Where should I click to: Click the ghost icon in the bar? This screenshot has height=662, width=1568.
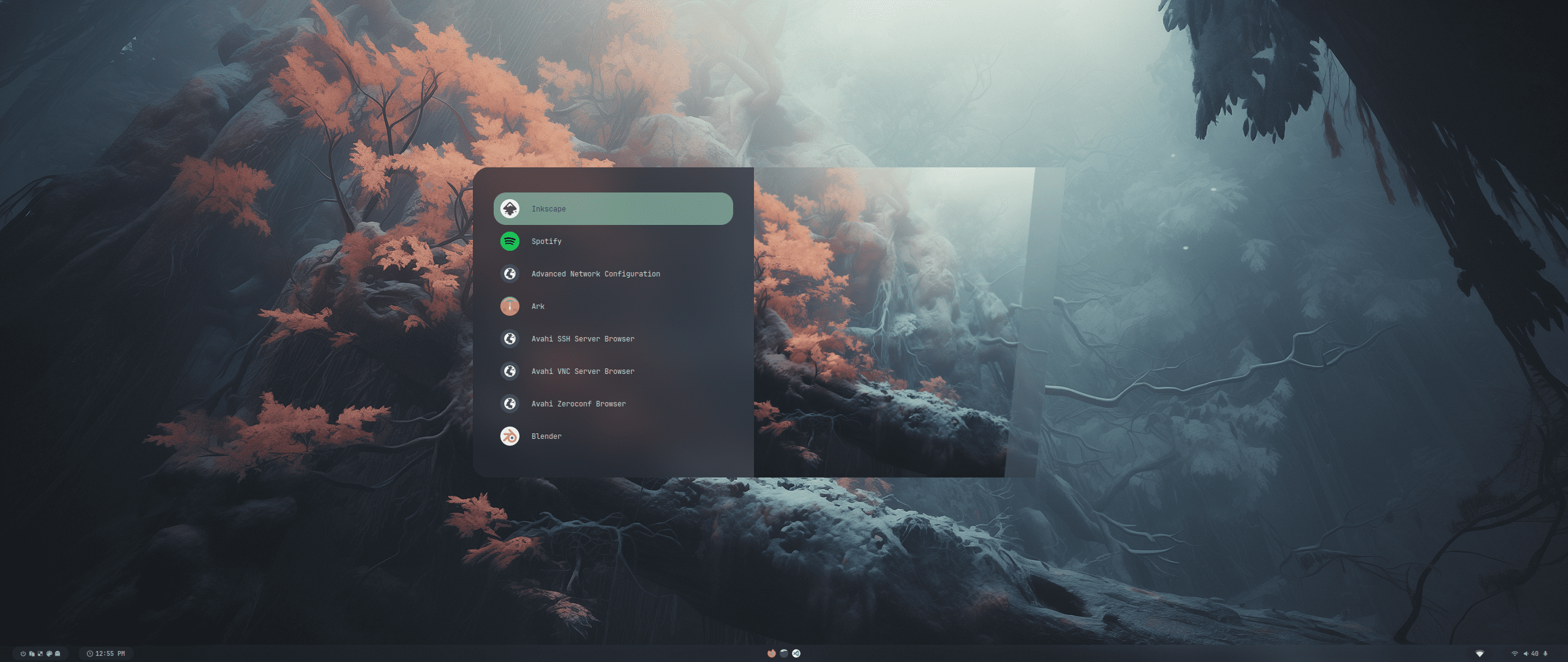click(58, 653)
